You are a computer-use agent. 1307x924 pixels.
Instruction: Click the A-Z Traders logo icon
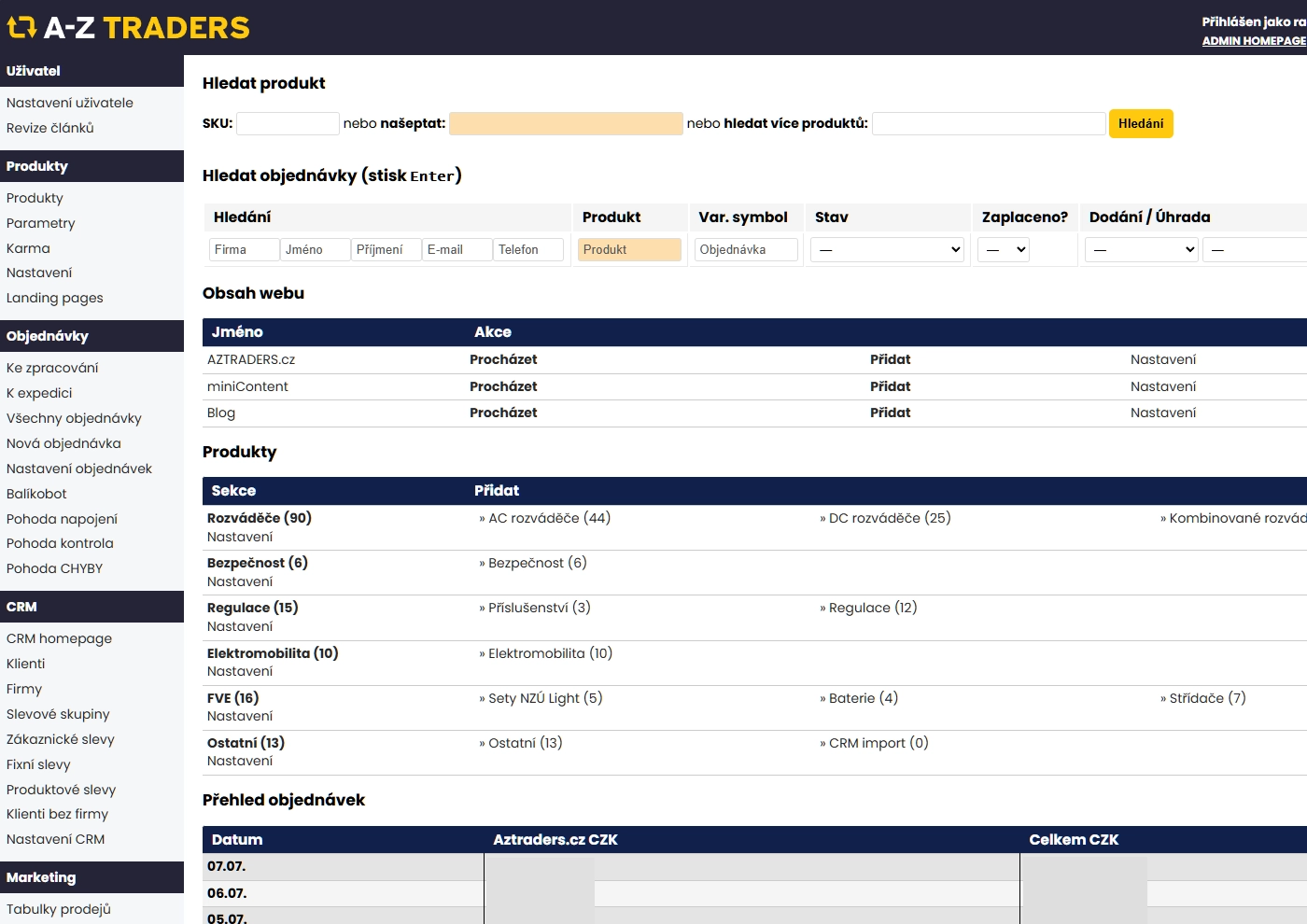[21, 28]
